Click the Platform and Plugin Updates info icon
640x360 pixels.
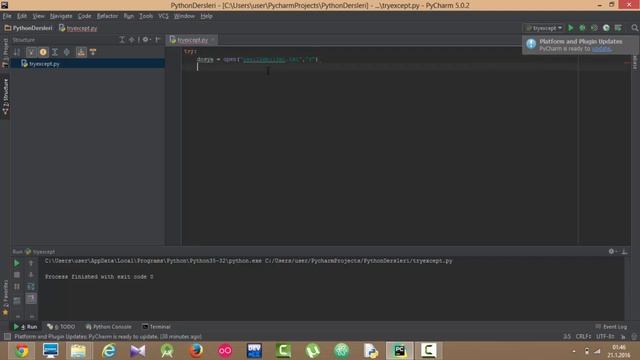tap(531, 44)
